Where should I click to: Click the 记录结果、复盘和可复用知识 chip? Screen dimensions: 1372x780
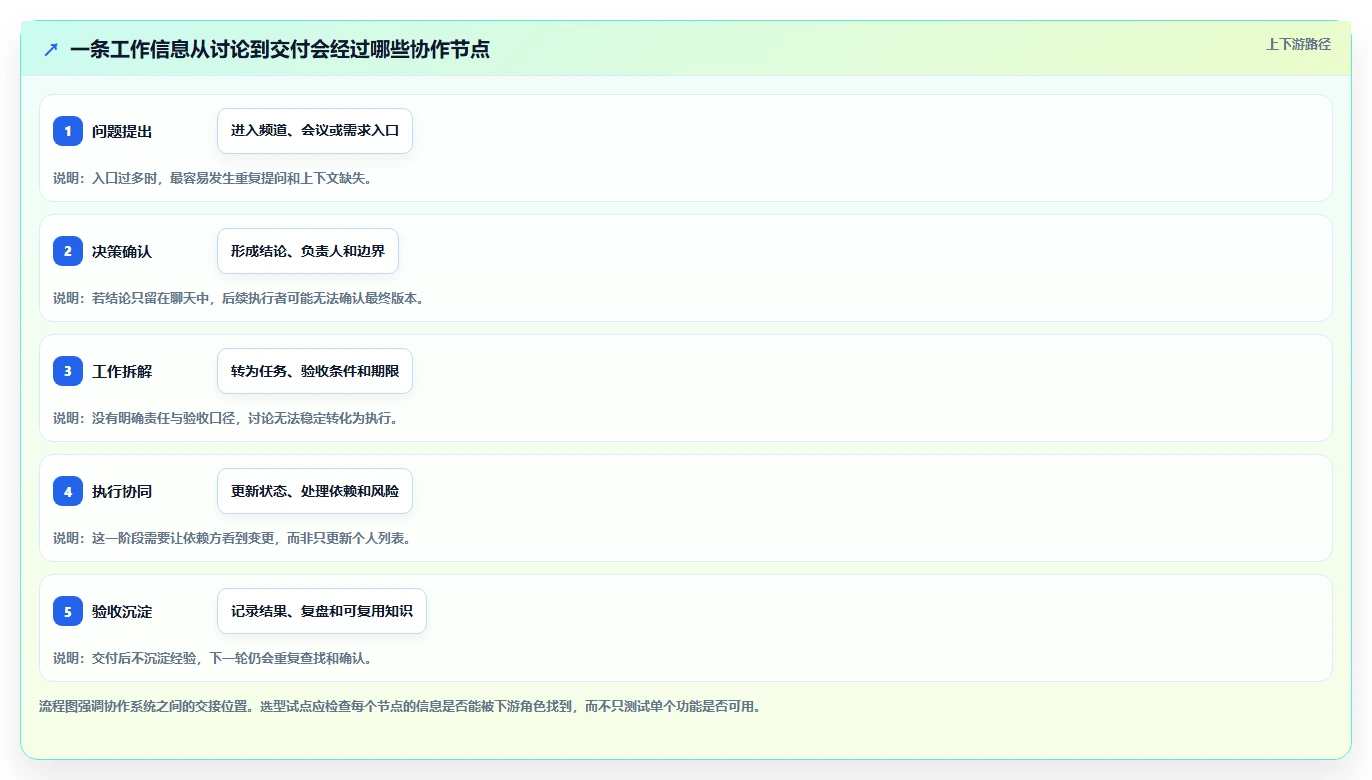point(322,611)
